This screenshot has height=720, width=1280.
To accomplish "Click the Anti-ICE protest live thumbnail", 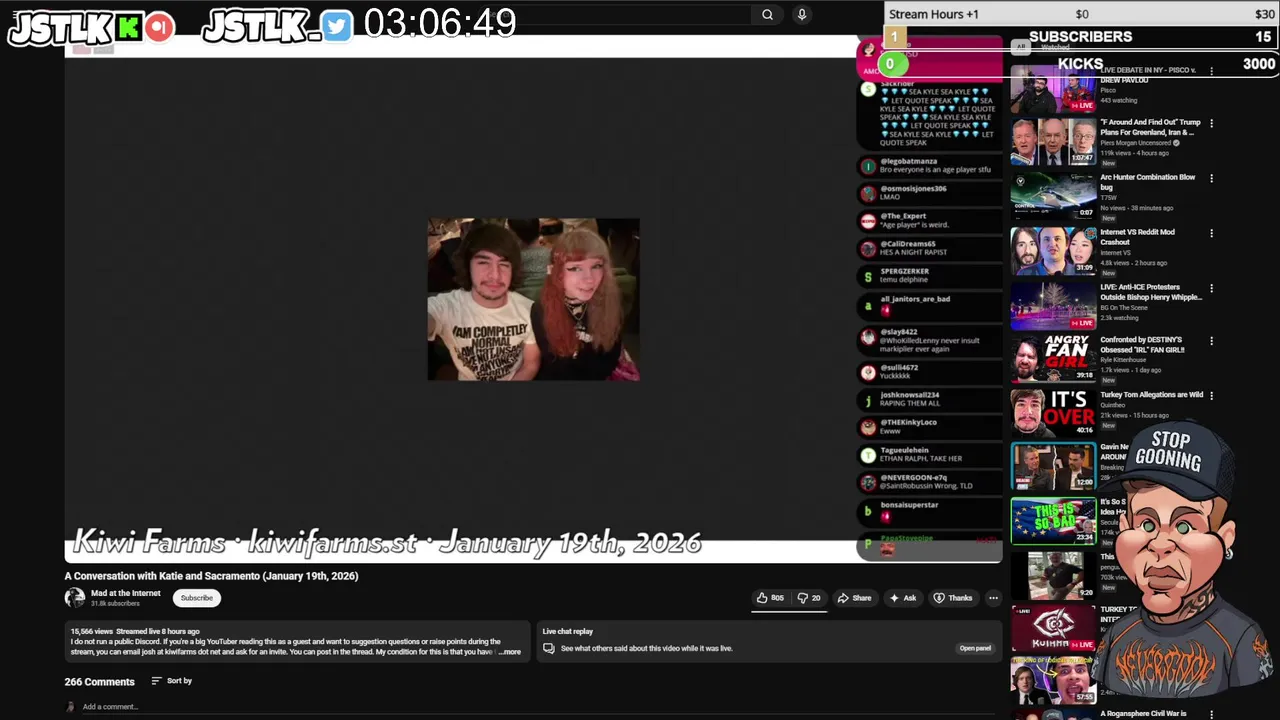I will click(1053, 305).
